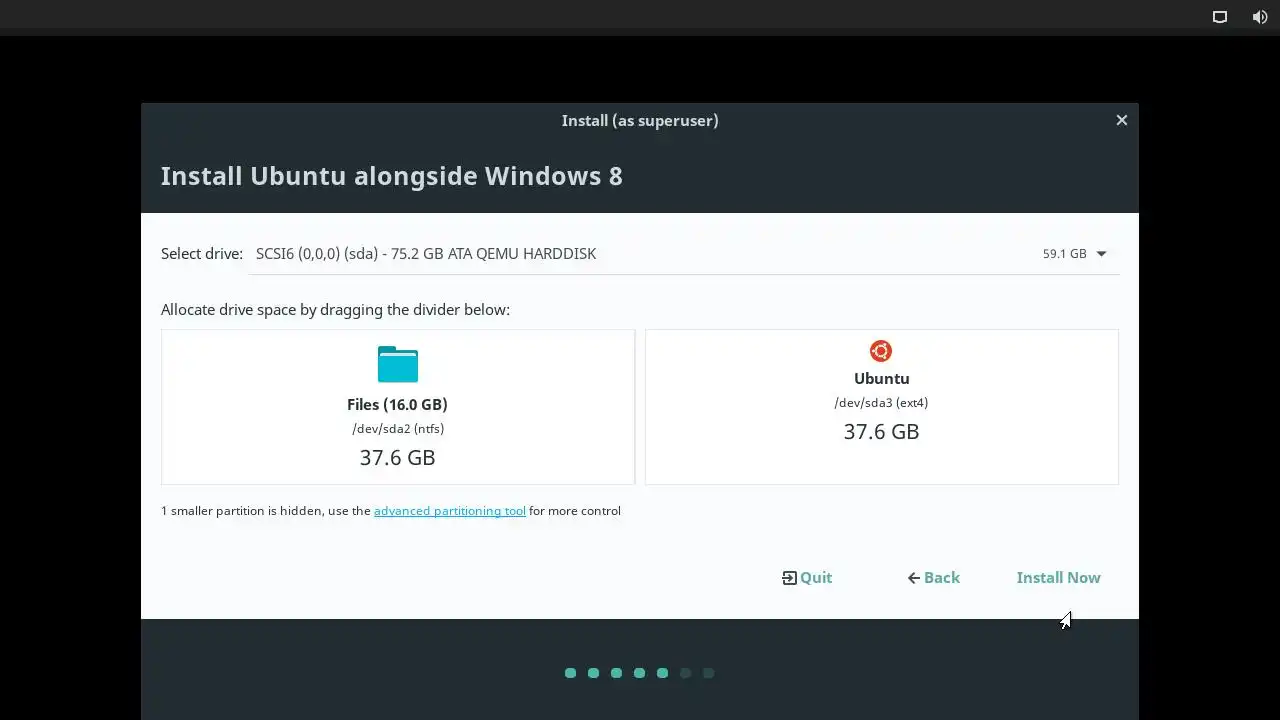Image resolution: width=1280 pixels, height=720 pixels.
Task: Select the Files /dev/sda2 partition panel
Action: click(398, 407)
